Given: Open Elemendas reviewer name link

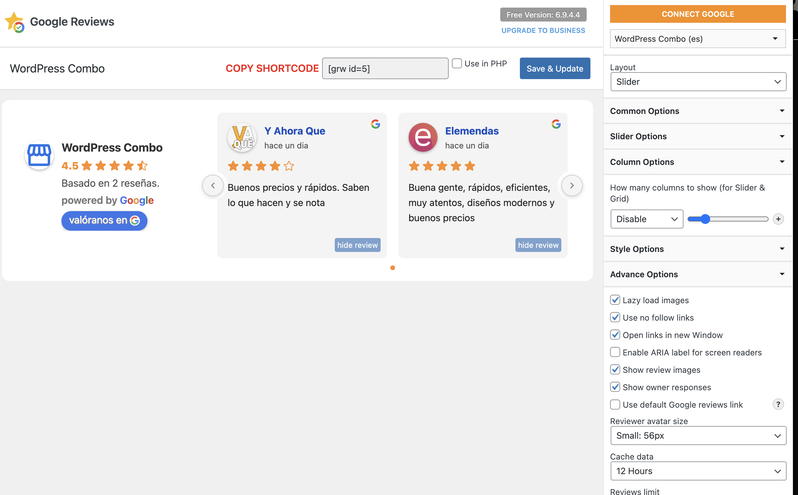Looking at the screenshot, I should 472,131.
